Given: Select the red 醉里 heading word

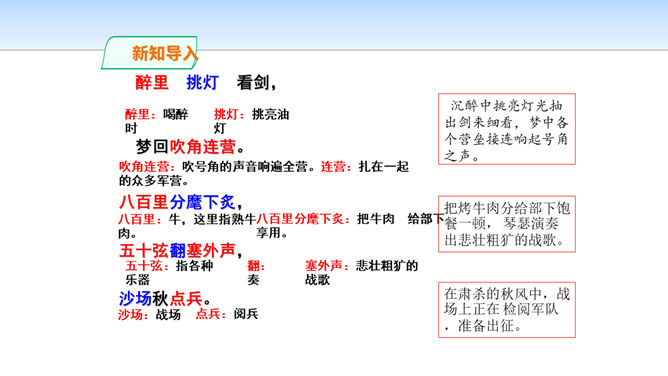Looking at the screenshot, I should [152, 82].
